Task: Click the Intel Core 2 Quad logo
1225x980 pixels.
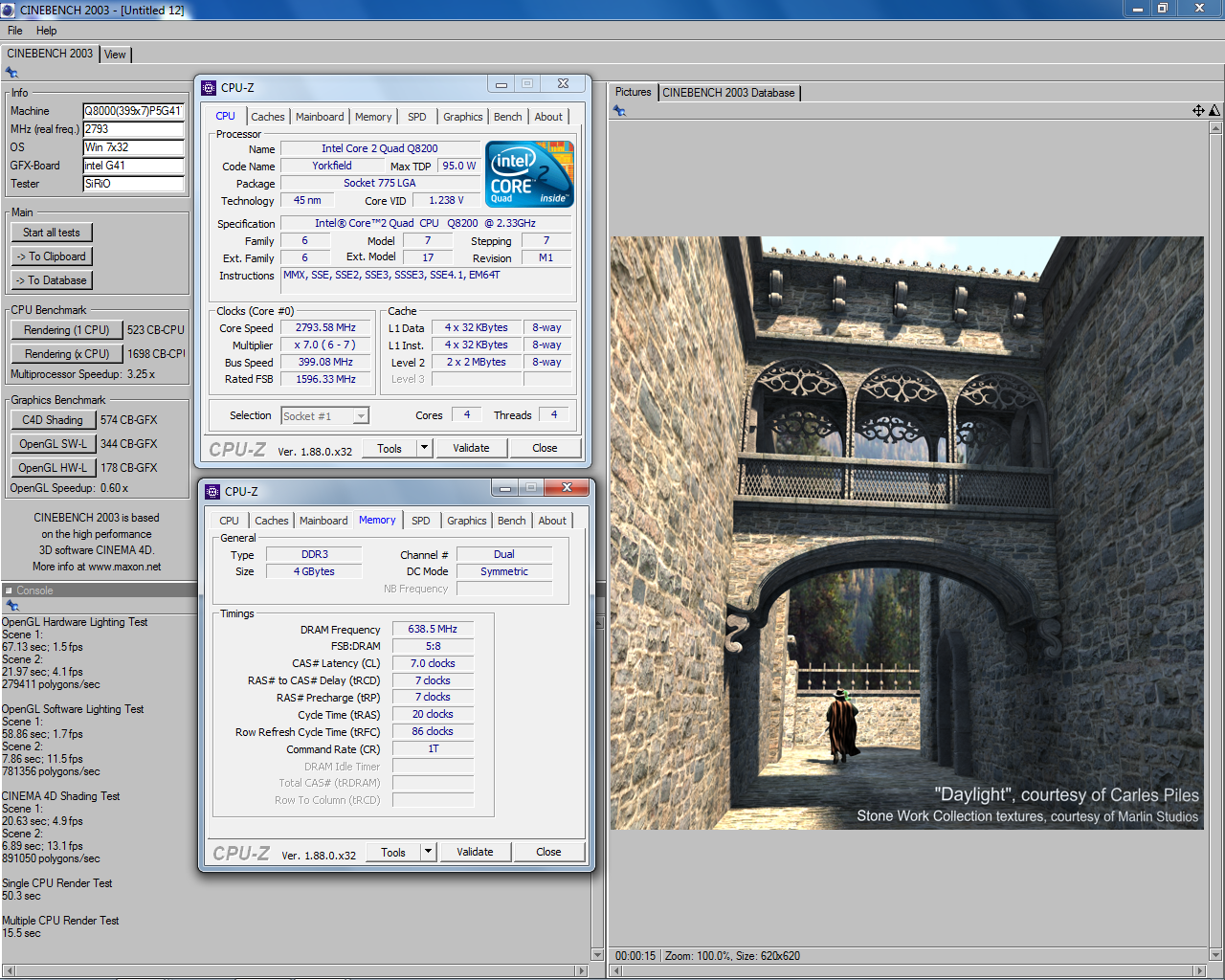Action: pyautogui.click(x=529, y=173)
